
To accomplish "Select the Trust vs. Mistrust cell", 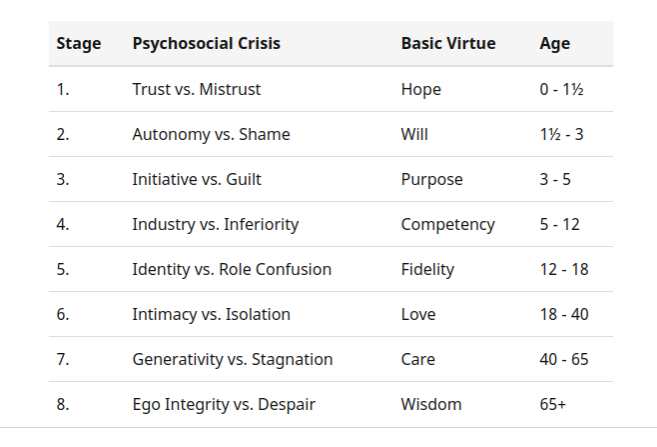I will (197, 89).
